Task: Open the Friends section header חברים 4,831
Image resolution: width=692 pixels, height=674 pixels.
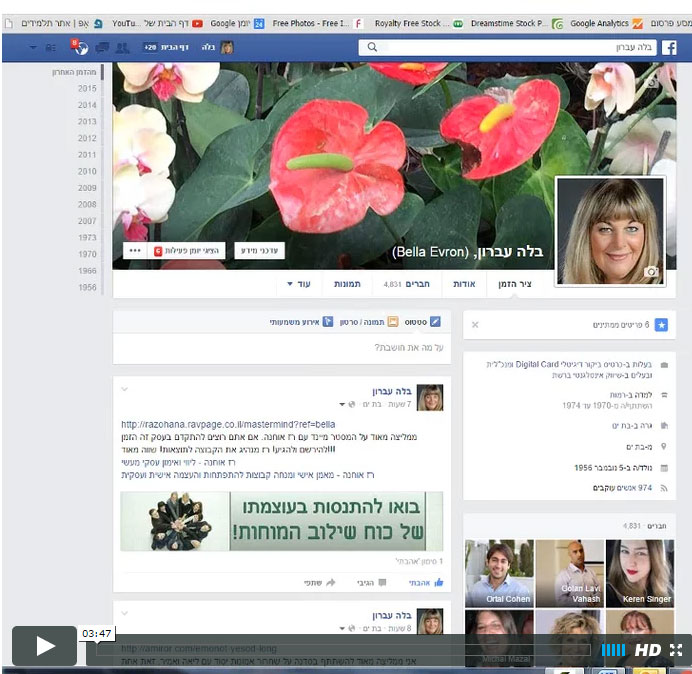Action: coord(645,526)
